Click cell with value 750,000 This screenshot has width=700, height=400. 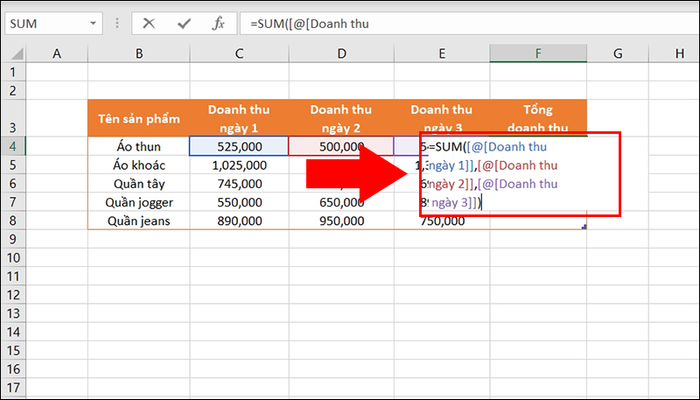(x=442, y=221)
